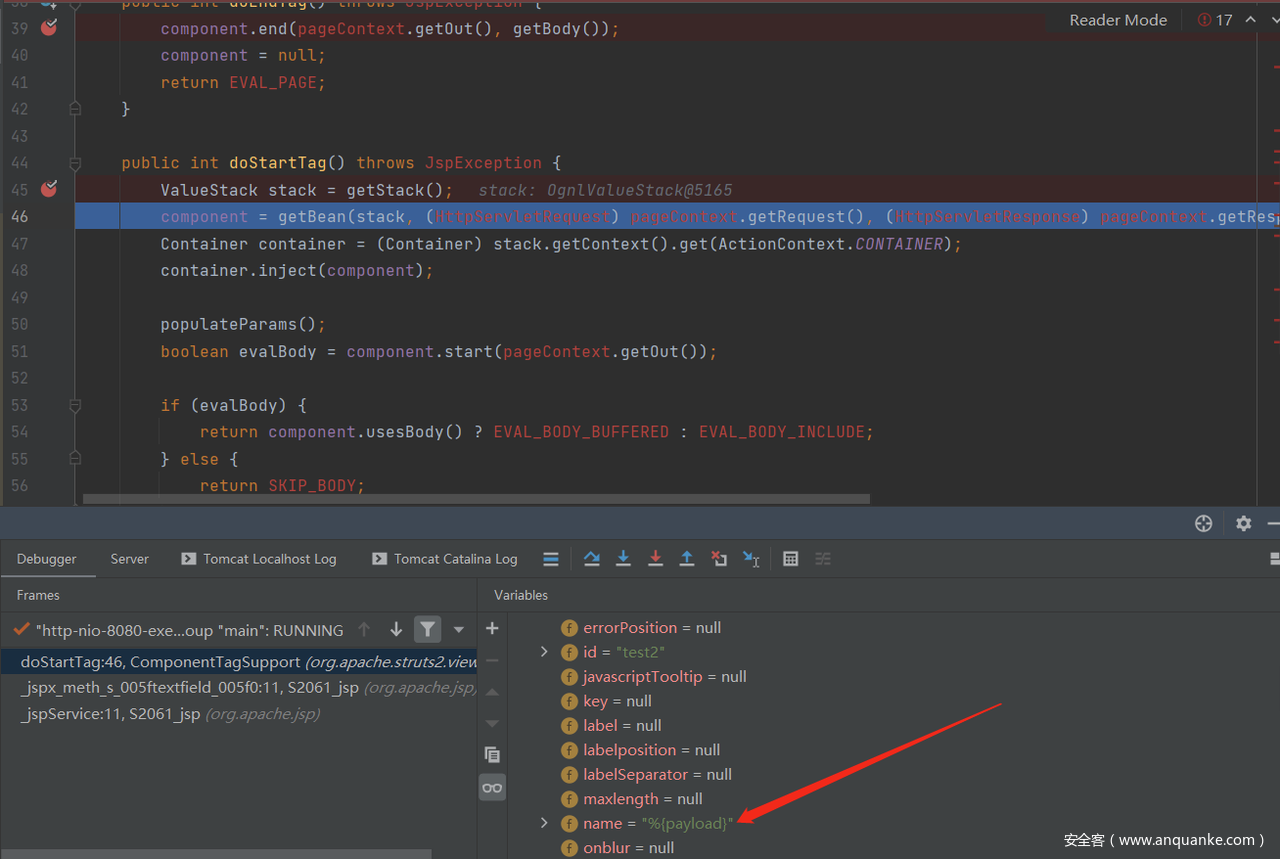Toggle the frames filter funnel icon
The height and width of the screenshot is (859, 1280).
point(427,629)
